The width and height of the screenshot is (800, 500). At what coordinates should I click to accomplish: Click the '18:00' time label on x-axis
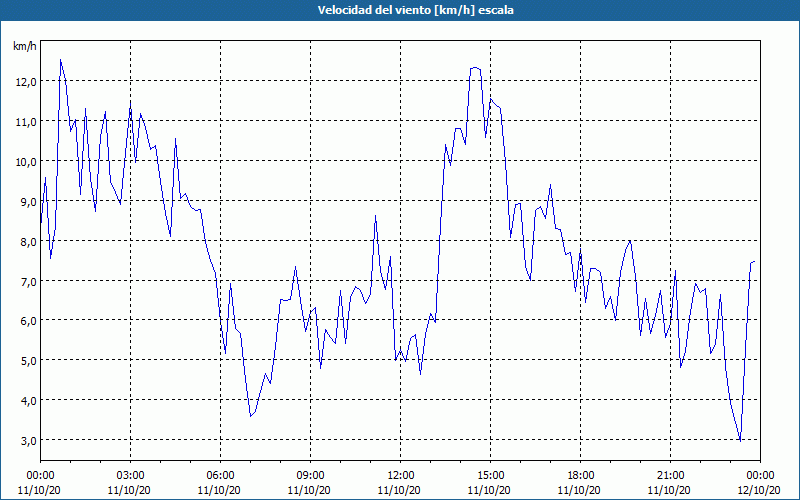[580, 476]
